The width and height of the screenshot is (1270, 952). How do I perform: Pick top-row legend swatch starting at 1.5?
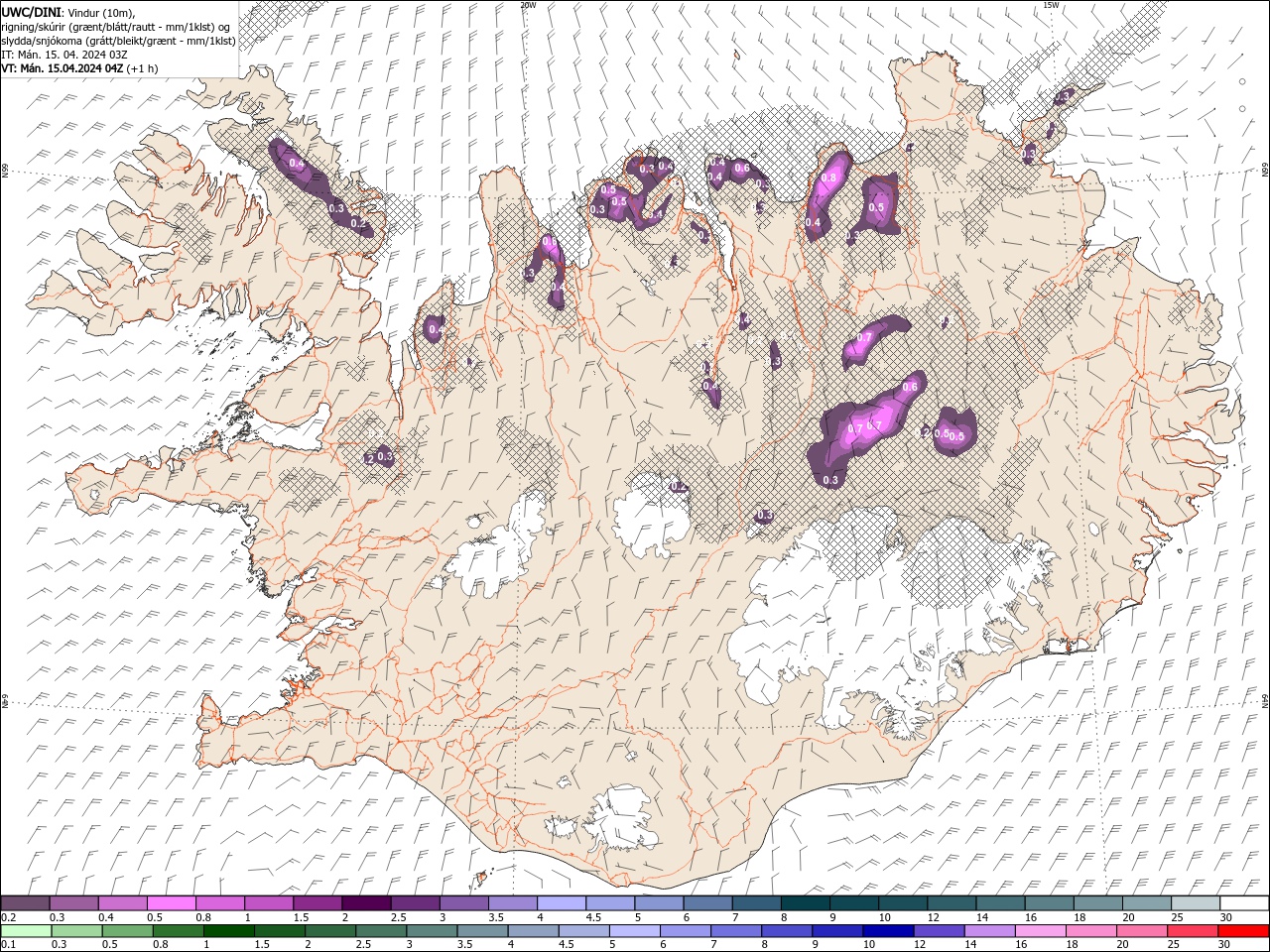point(317,903)
